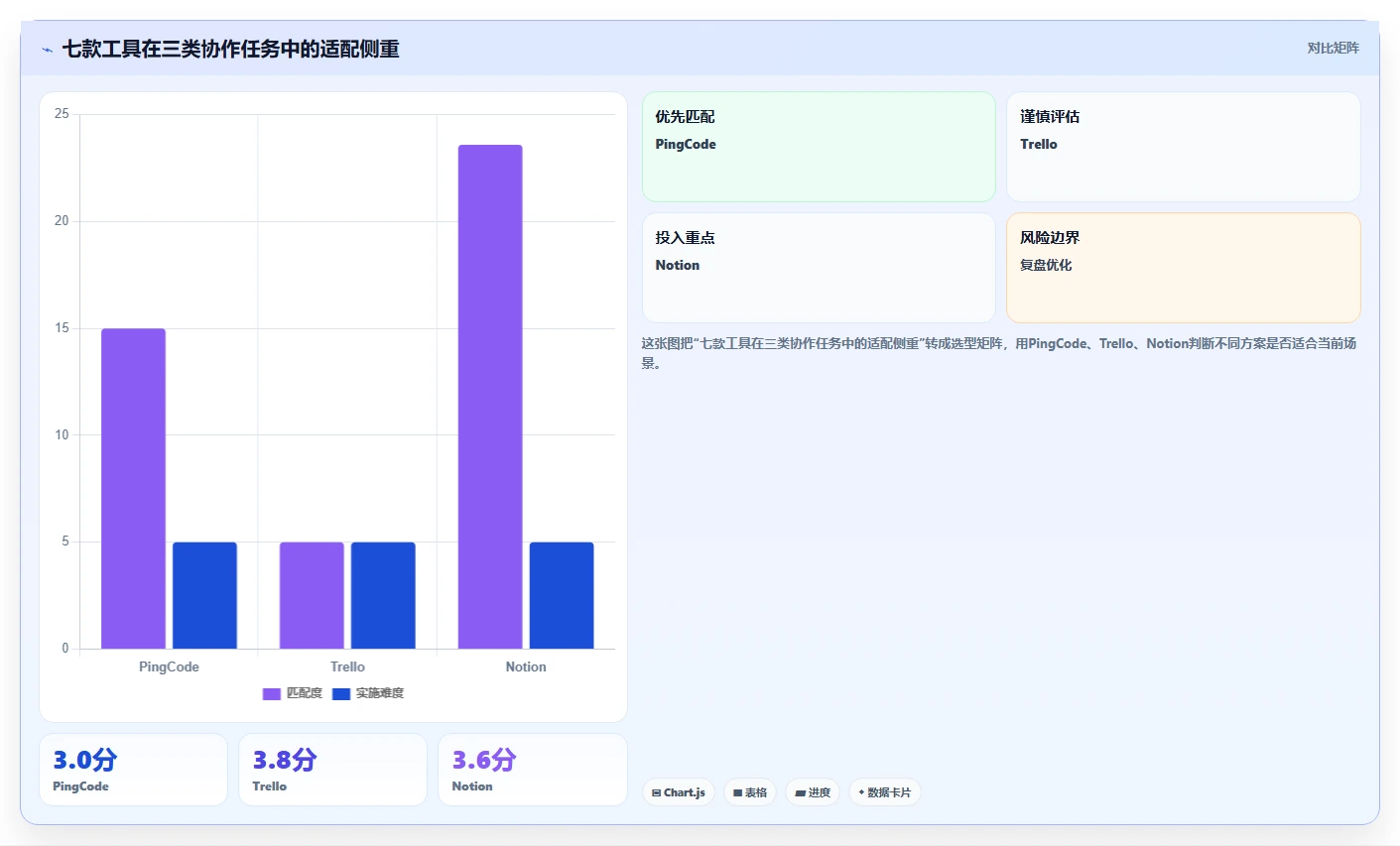Click the icon inside the Chart.js chip
The height and width of the screenshot is (846, 1400).
click(657, 793)
